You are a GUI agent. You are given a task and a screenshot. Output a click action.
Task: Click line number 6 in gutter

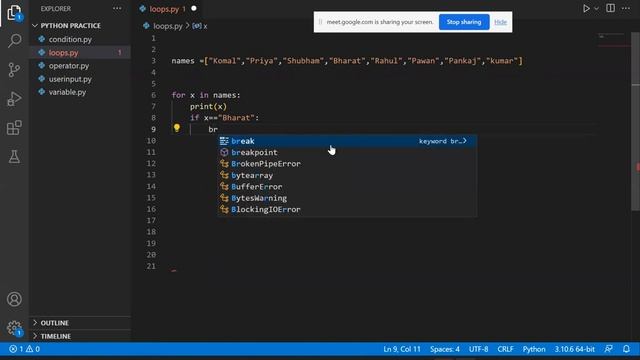(153, 95)
